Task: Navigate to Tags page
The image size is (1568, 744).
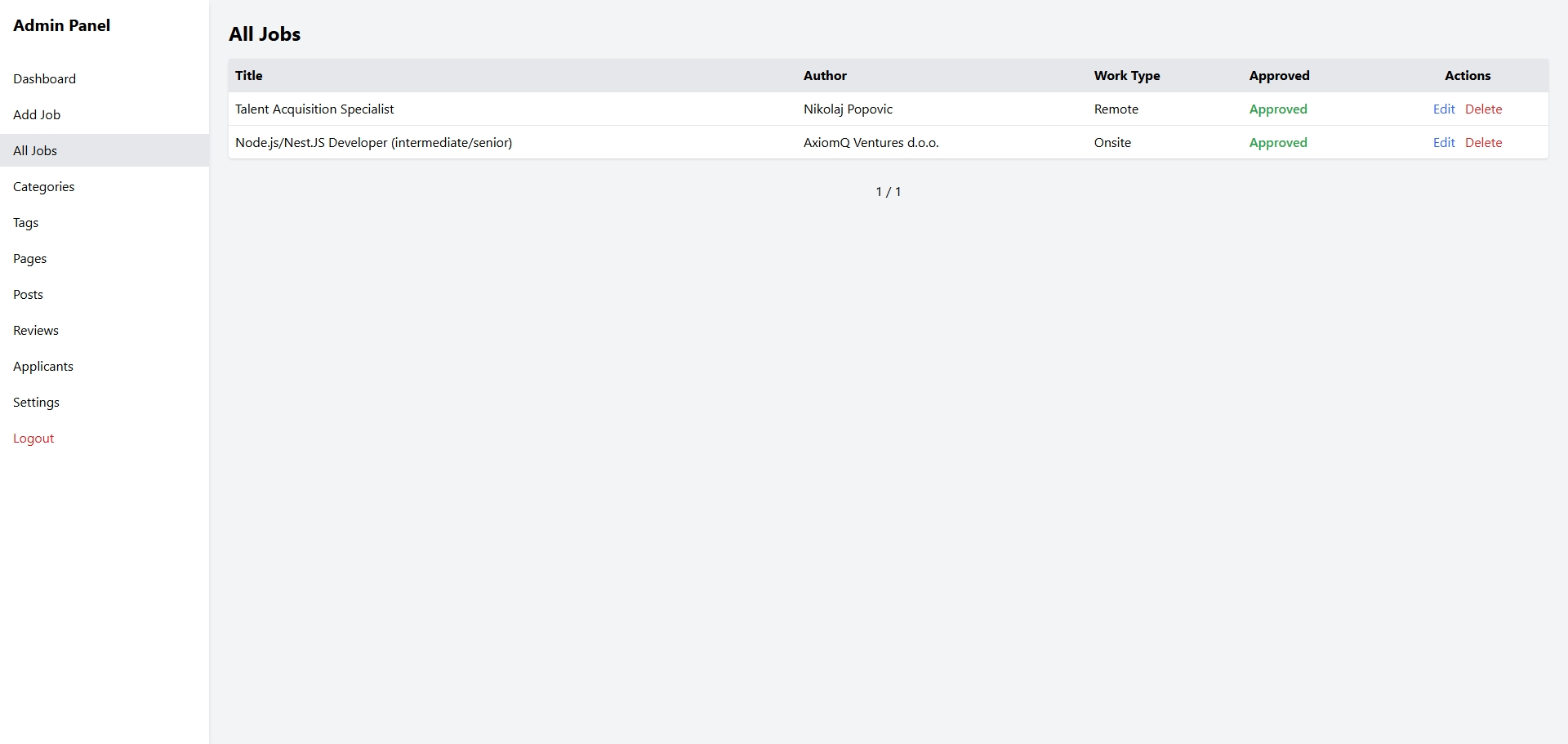Action: click(25, 222)
